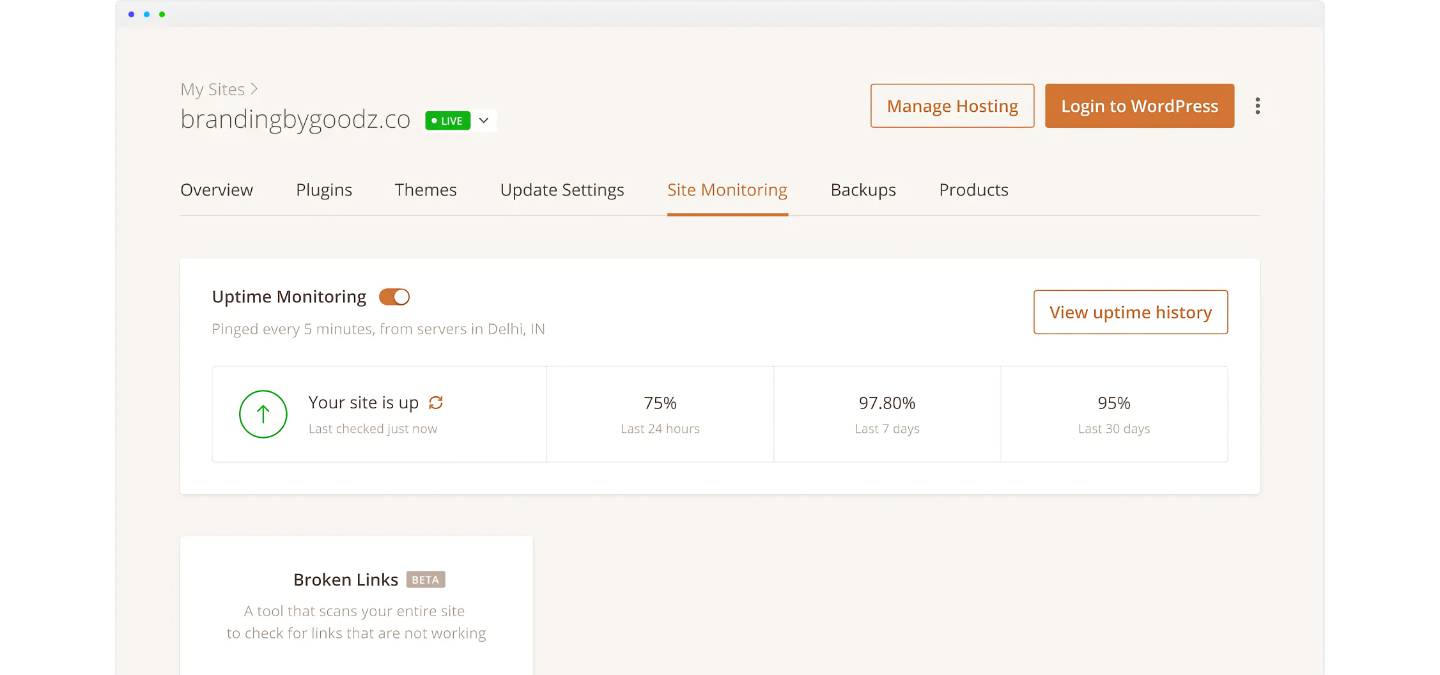Click the Last 24 hours 75% stat

660,414
